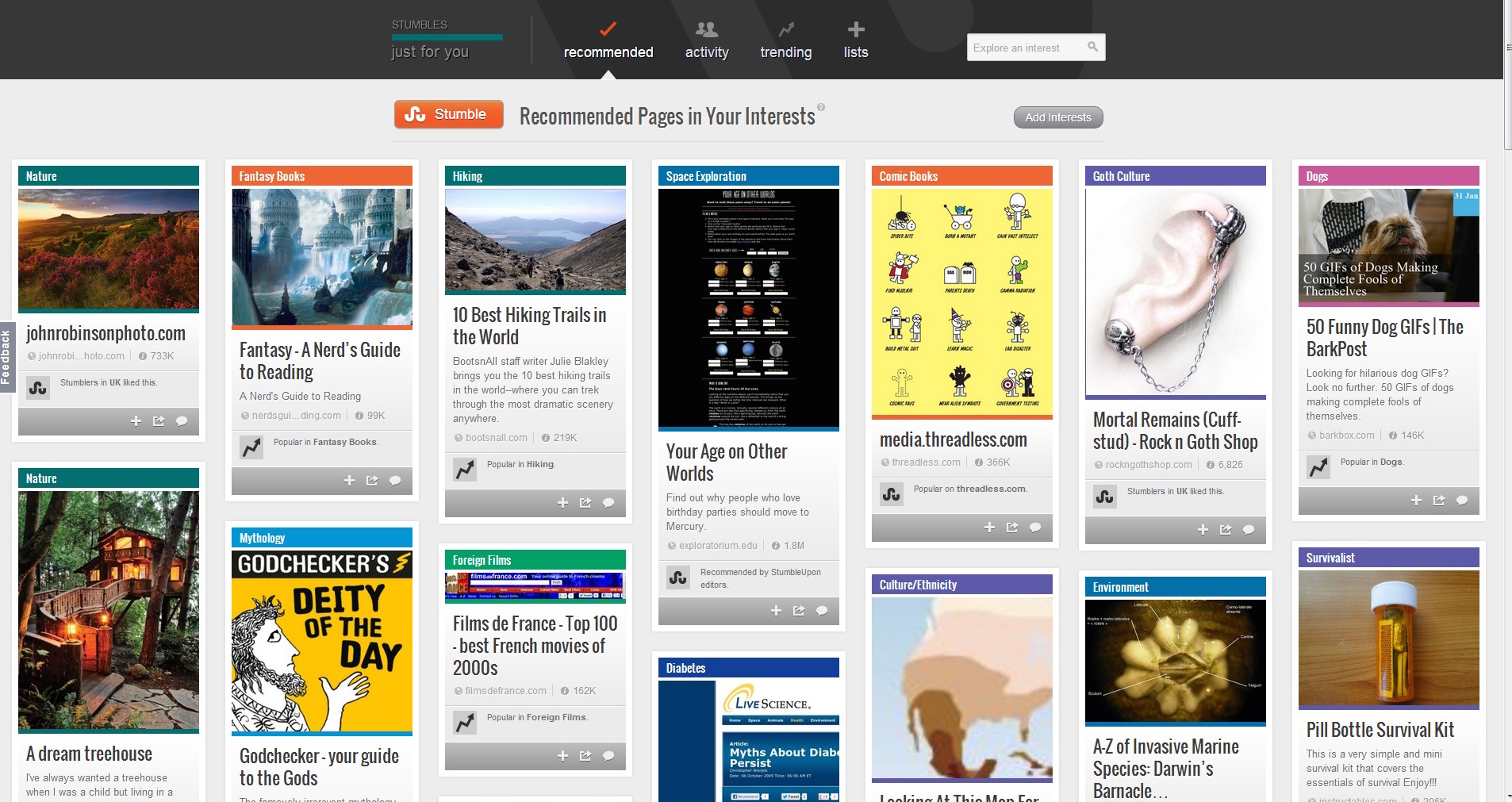
Task: Click the 'exploratorium.edu' domain text
Action: [718, 546]
